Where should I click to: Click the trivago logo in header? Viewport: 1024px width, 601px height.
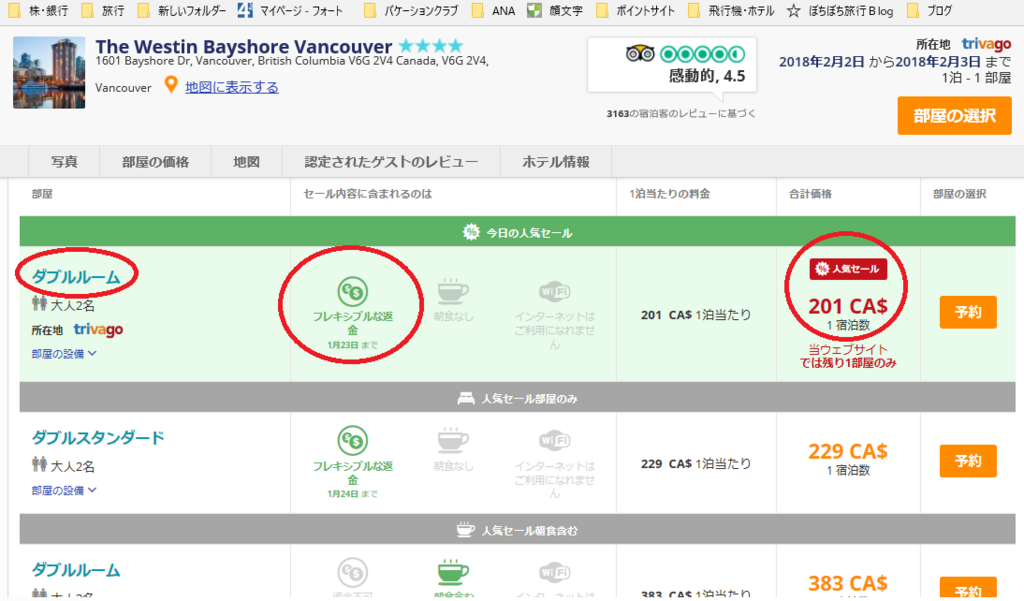(x=986, y=44)
